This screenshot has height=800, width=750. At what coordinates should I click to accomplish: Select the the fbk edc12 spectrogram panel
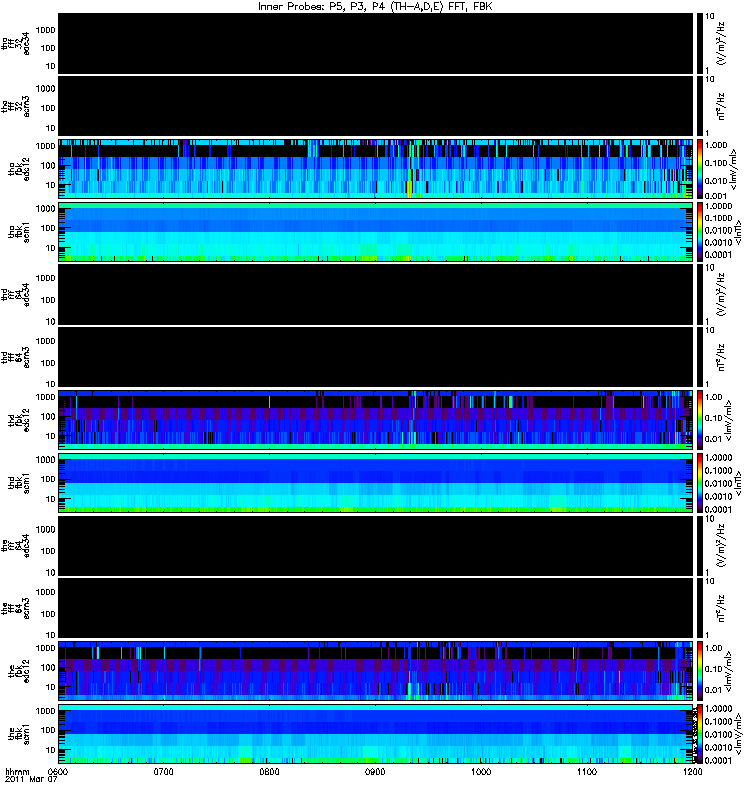click(376, 671)
